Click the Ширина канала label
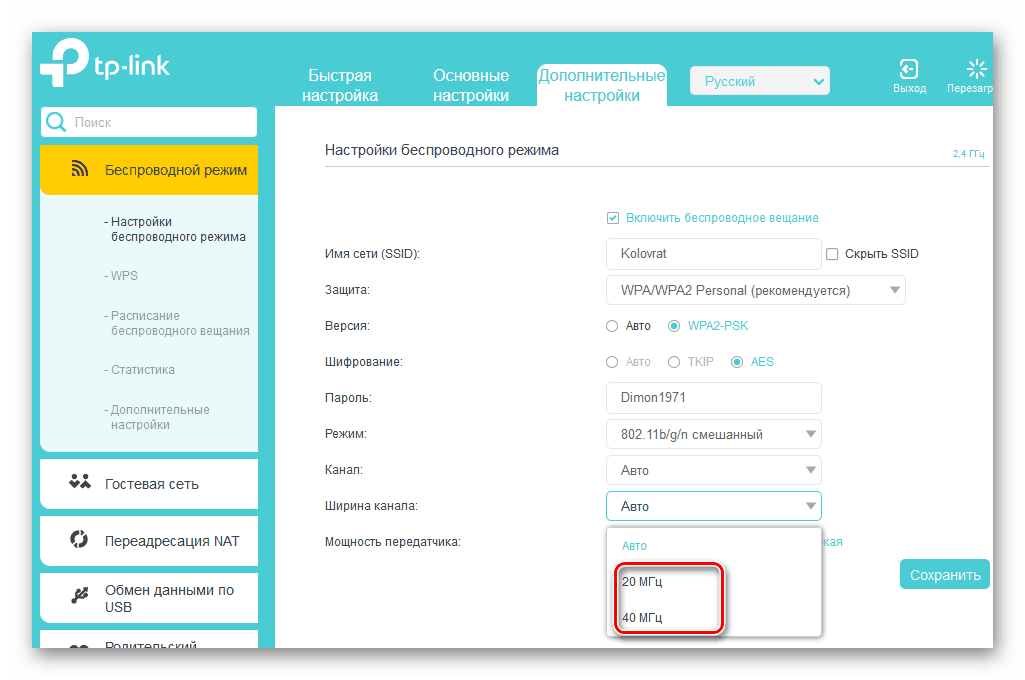This screenshot has height=680, width=1025. [371, 506]
